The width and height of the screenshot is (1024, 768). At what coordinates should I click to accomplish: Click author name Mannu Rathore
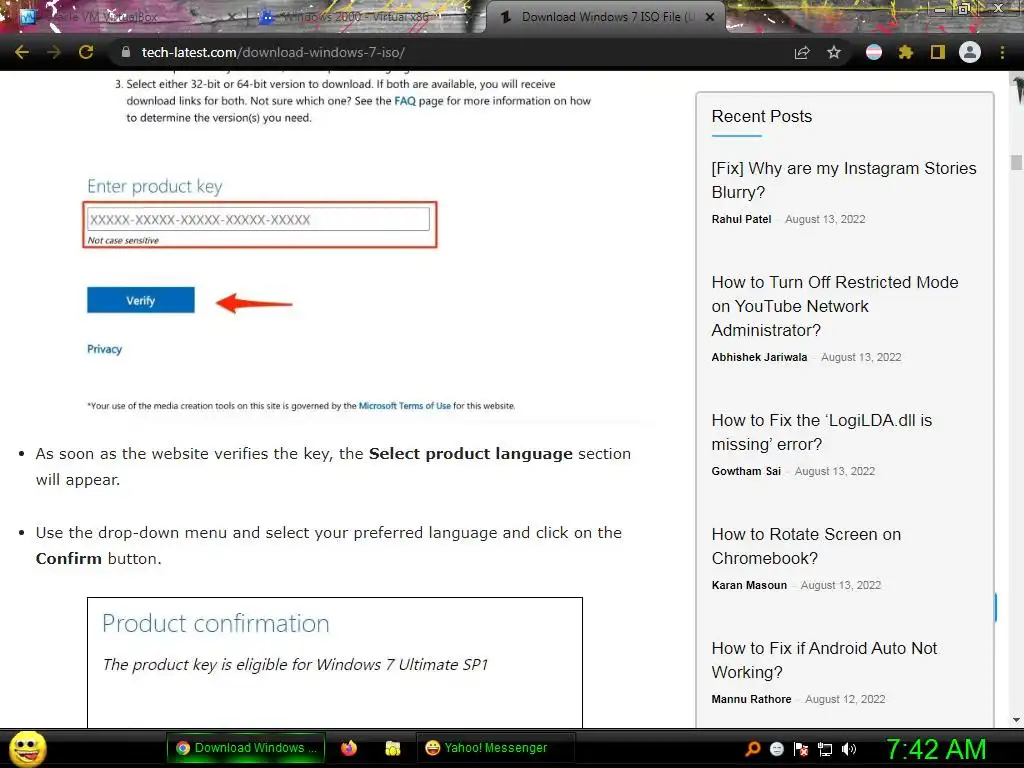[751, 699]
